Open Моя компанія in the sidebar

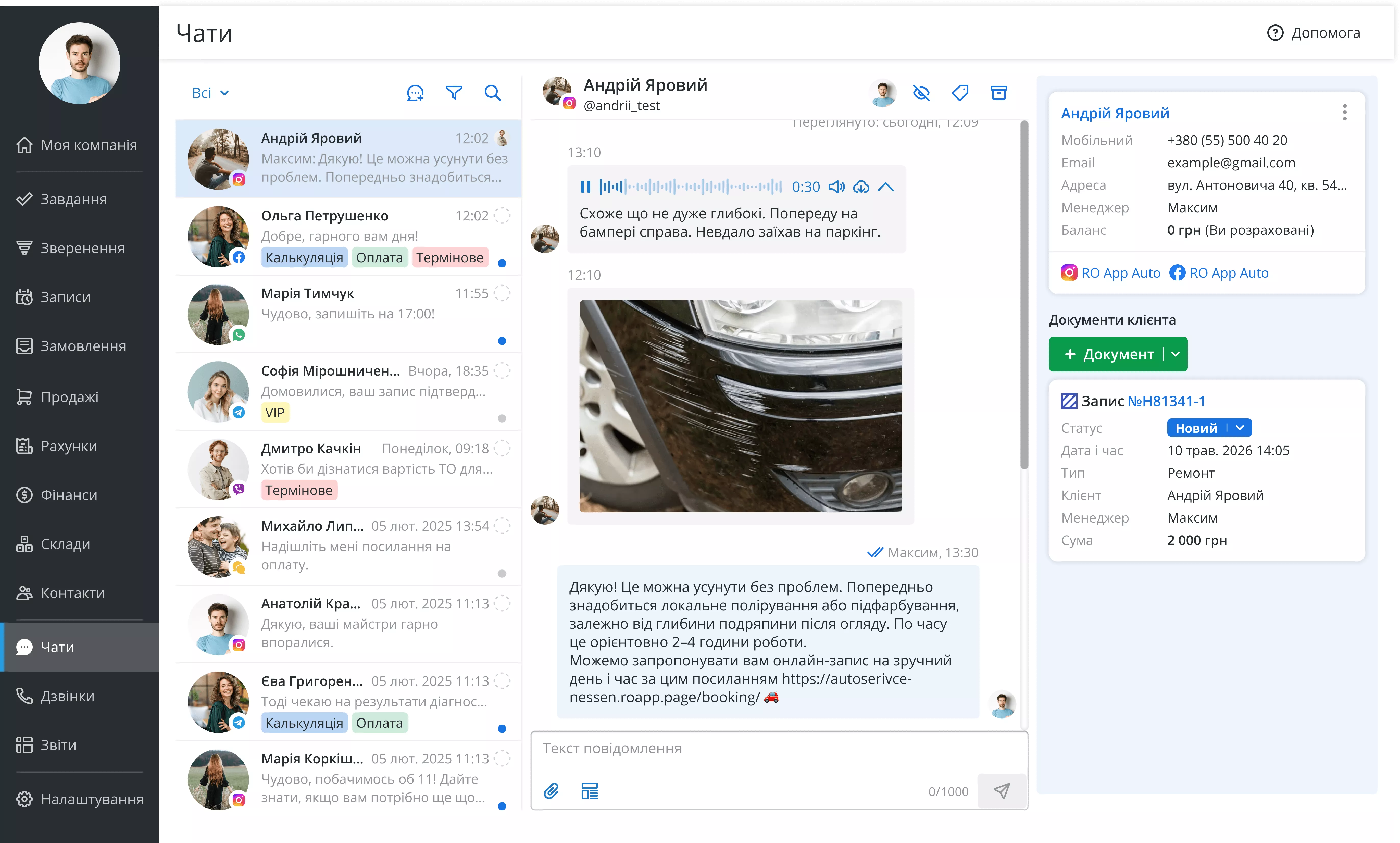(x=80, y=145)
